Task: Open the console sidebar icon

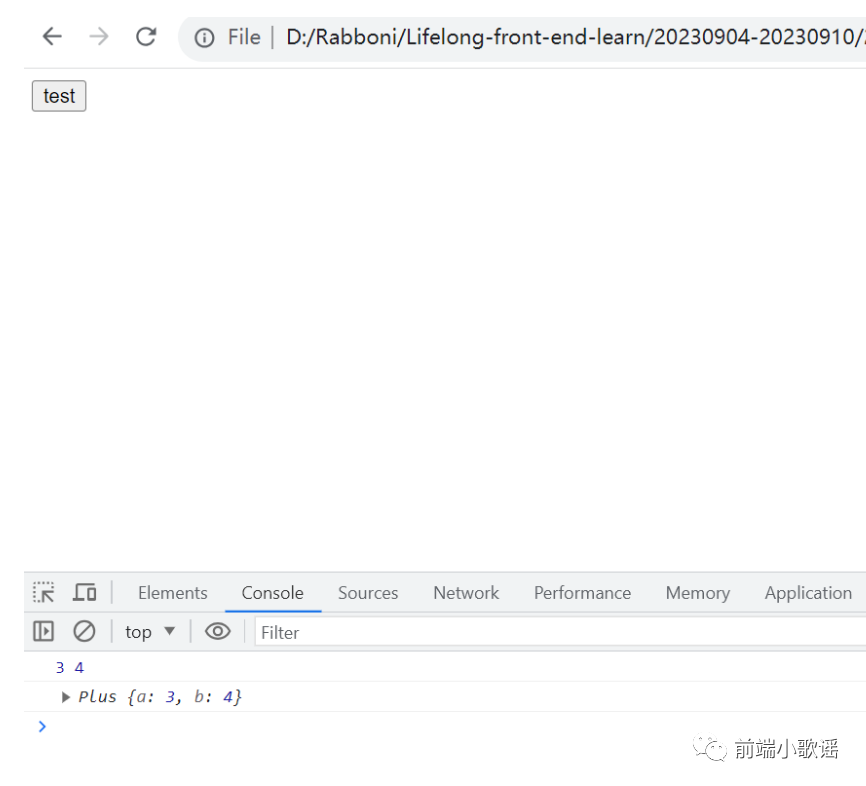Action: coord(42,631)
